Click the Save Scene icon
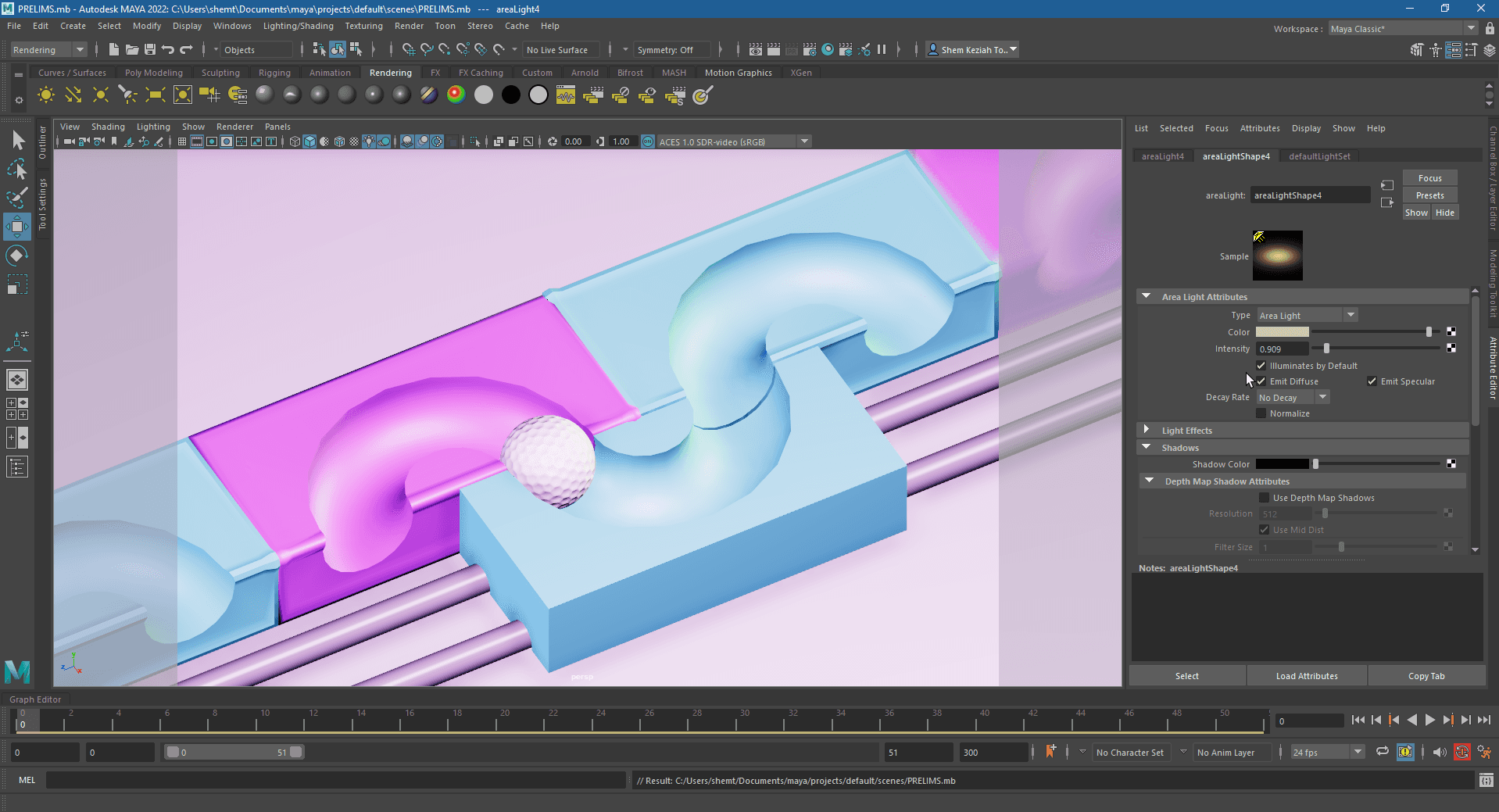 tap(150, 49)
